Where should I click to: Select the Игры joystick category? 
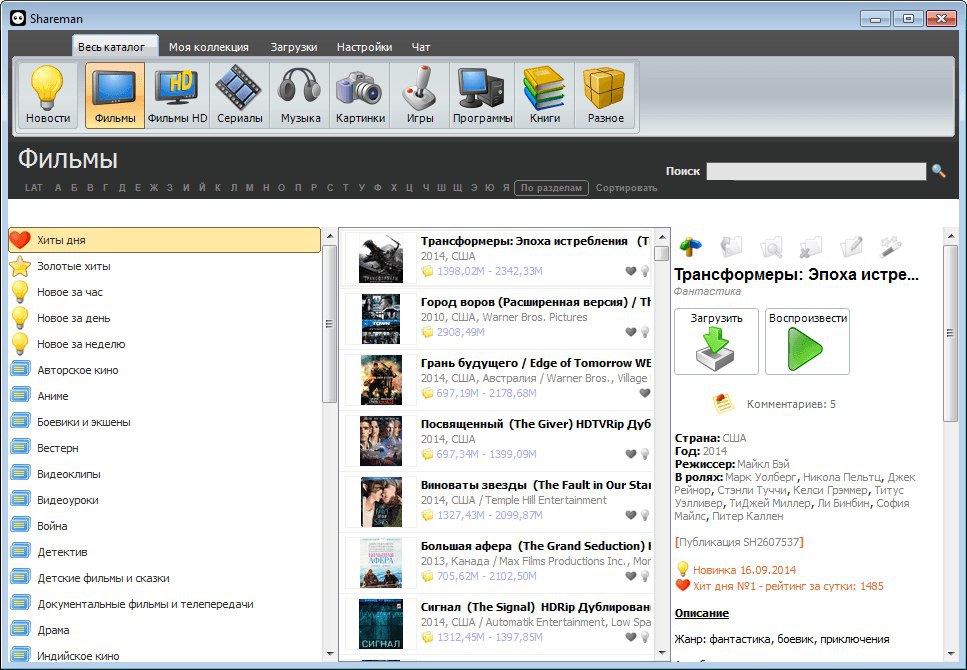[419, 96]
